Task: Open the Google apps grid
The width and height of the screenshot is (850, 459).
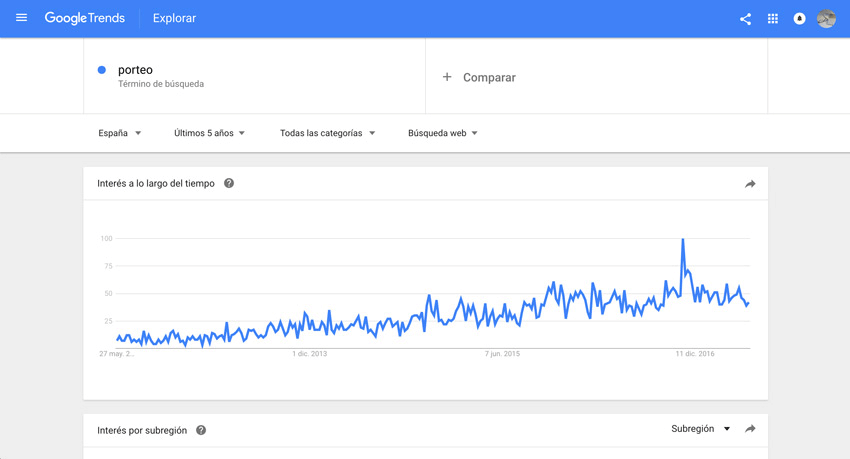Action: pyautogui.click(x=772, y=19)
